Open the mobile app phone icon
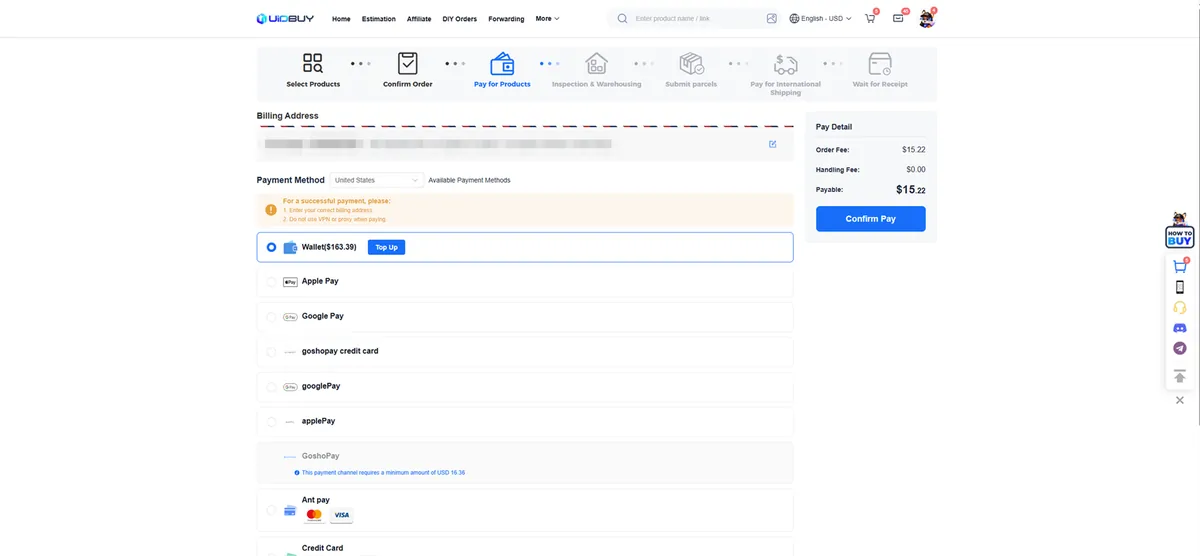This screenshot has width=1200, height=556. [x=1180, y=287]
